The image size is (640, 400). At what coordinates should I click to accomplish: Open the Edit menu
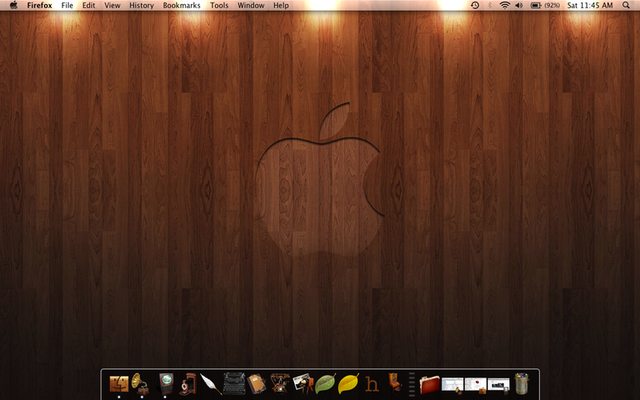[89, 5]
